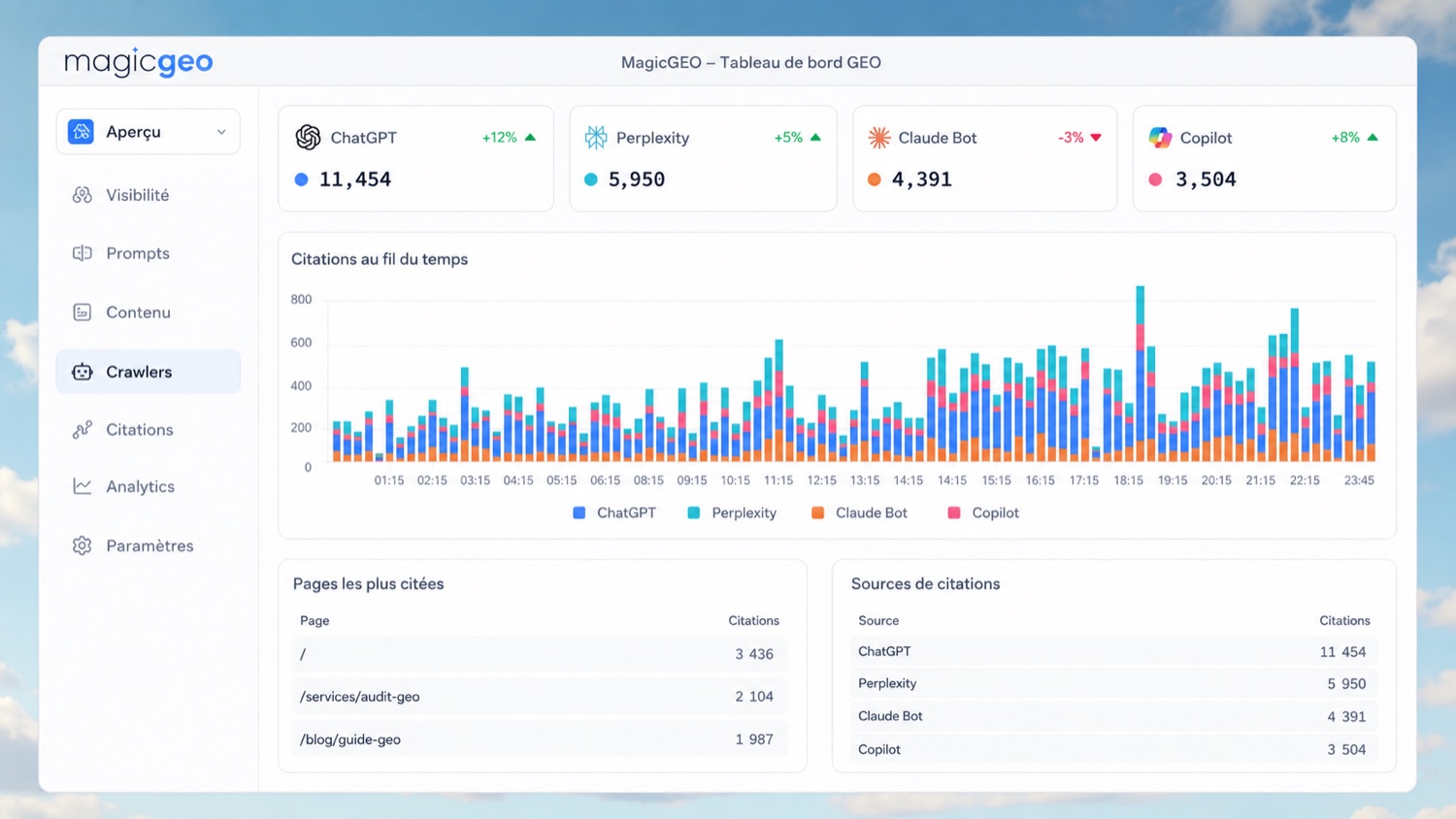Select the Perplexity source row
Screen dimensions: 1456x819
[x=1113, y=684]
